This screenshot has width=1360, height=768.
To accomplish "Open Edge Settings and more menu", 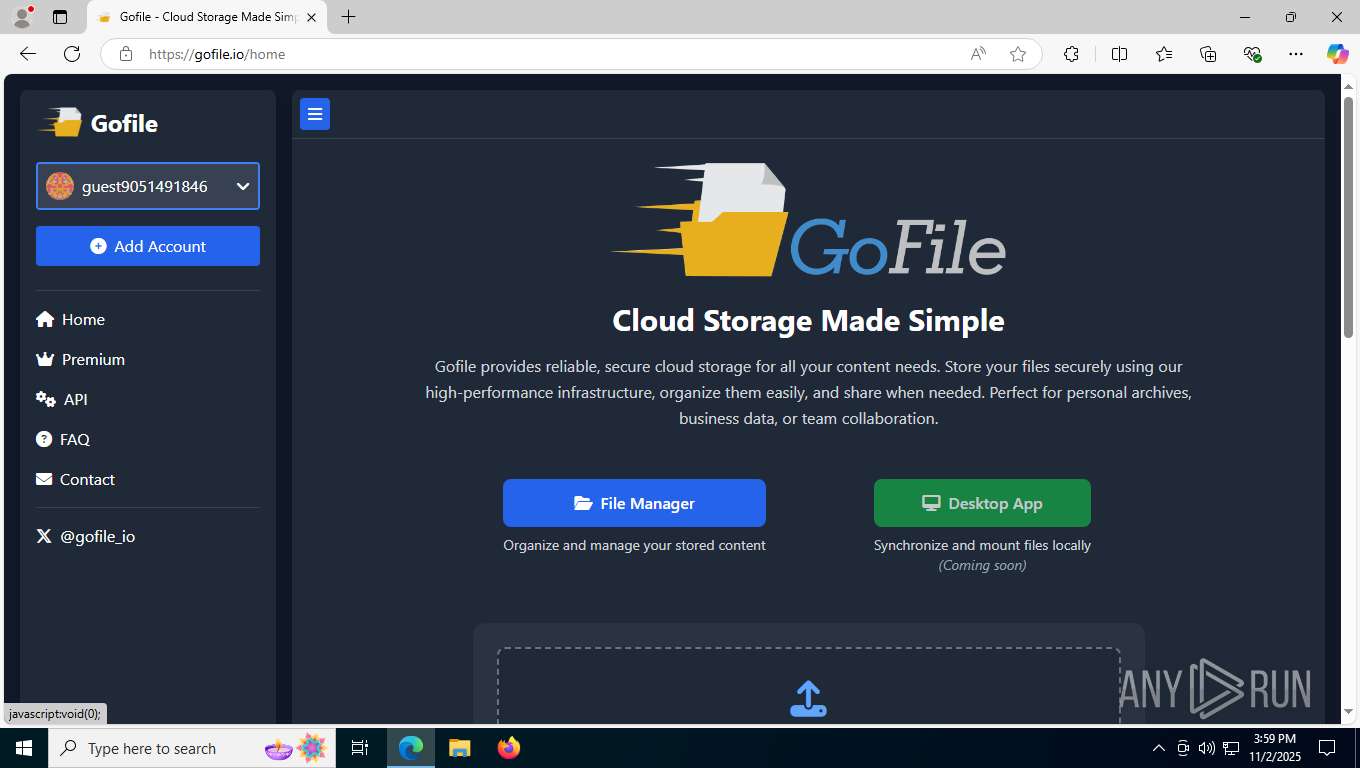I will pos(1296,54).
